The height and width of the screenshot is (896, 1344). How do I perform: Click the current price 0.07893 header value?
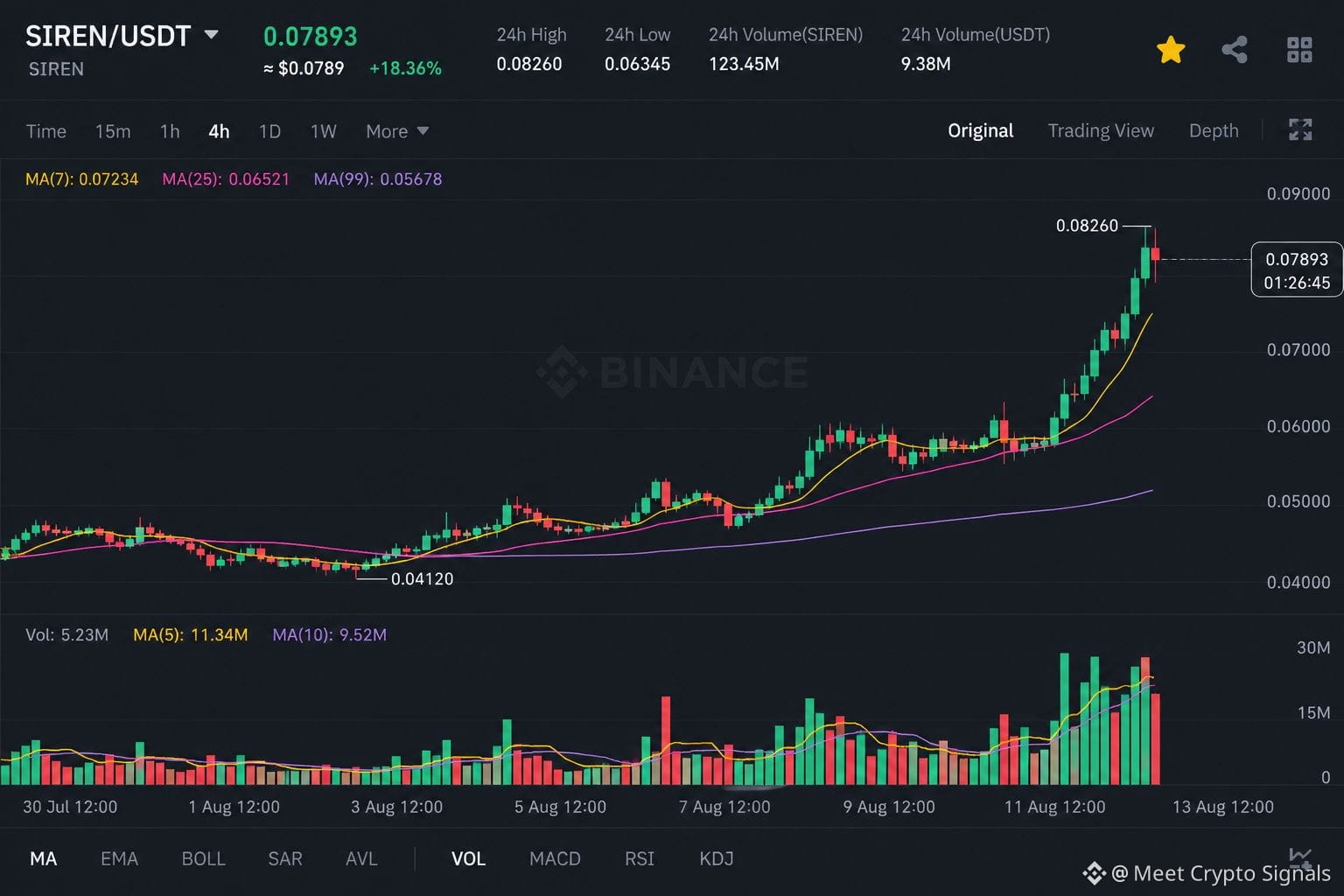[311, 36]
